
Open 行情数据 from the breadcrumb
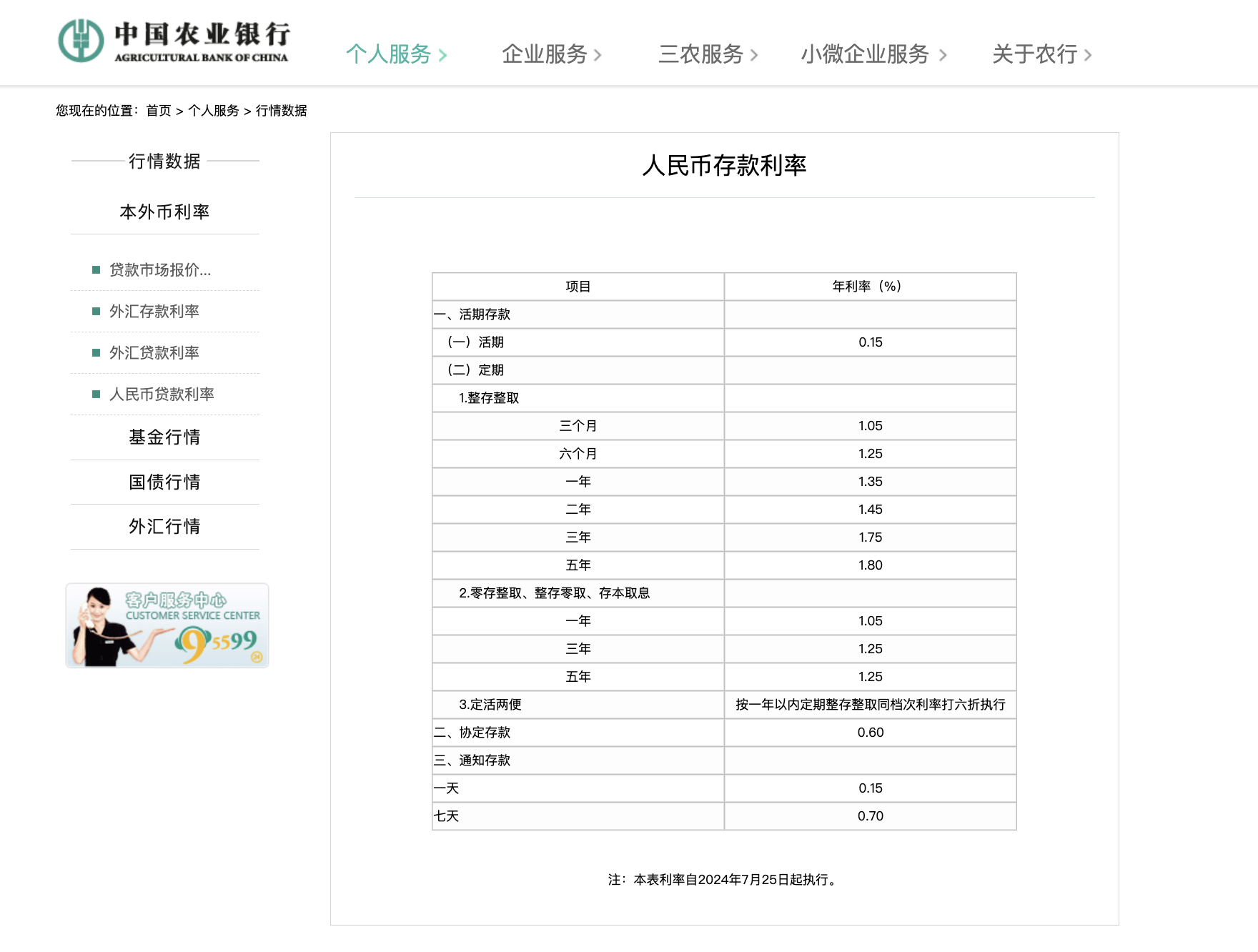pyautogui.click(x=282, y=111)
